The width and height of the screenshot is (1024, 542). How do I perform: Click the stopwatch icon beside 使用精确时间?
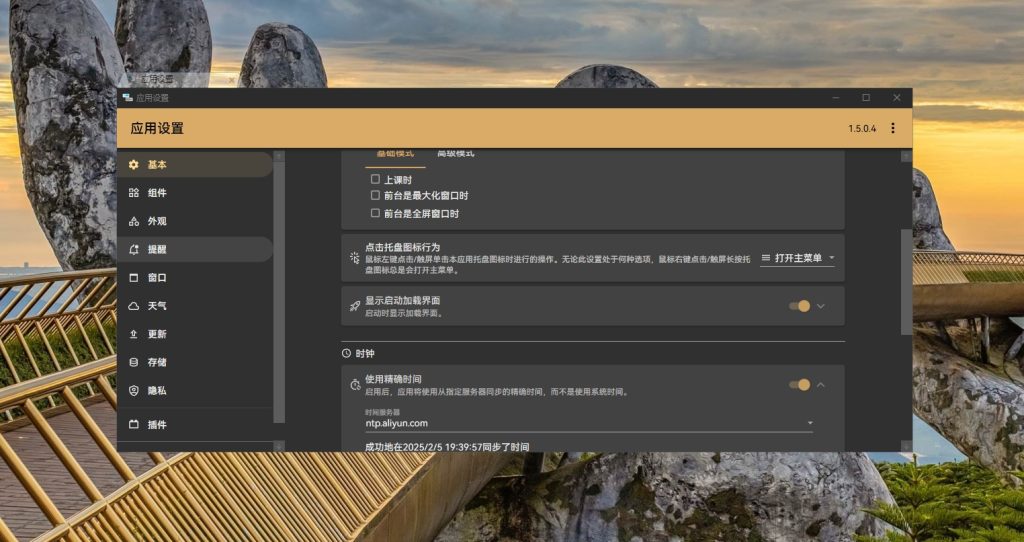pyautogui.click(x=355, y=385)
